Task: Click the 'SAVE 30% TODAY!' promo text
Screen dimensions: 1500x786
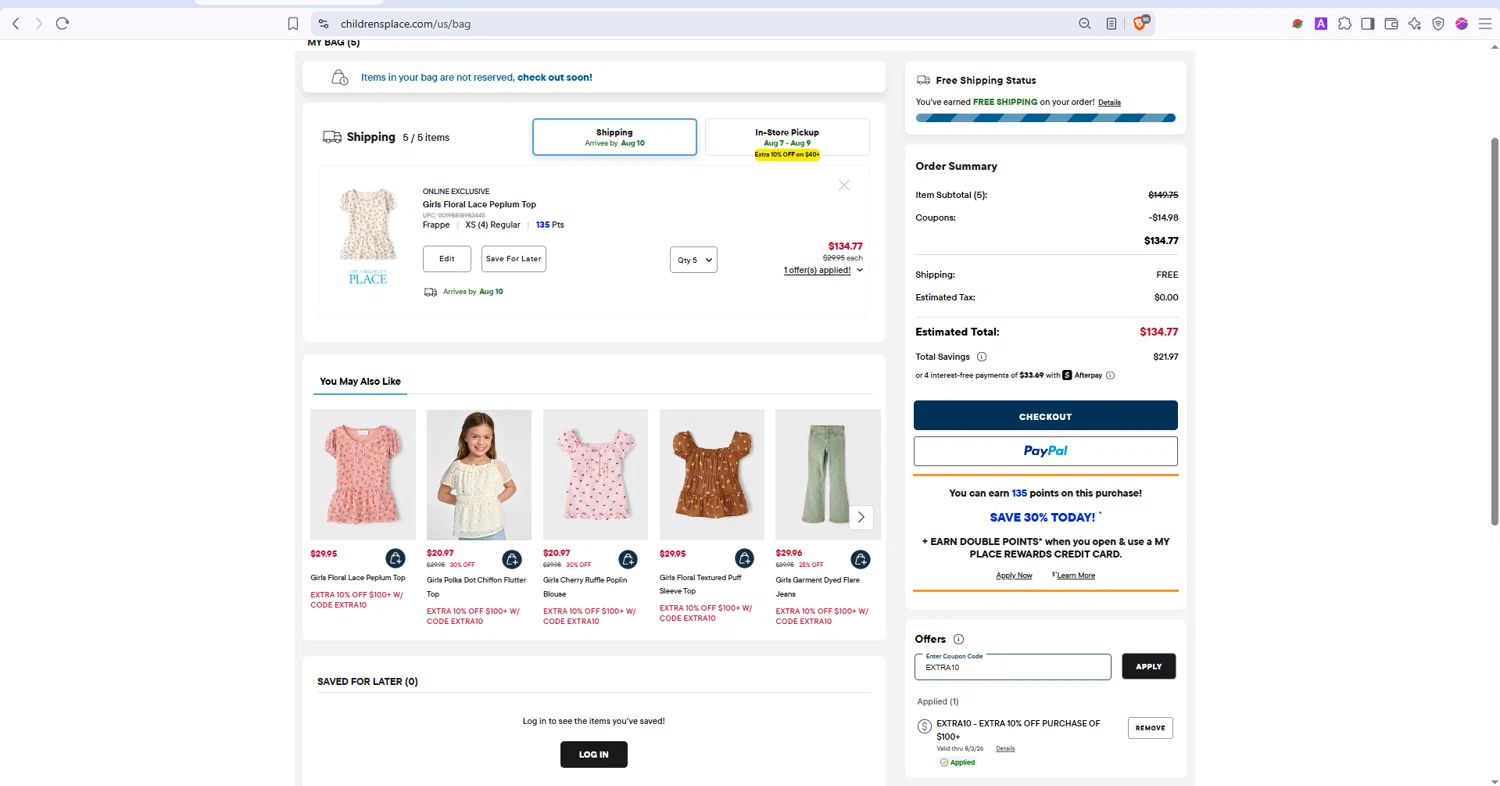Action: coord(1042,517)
